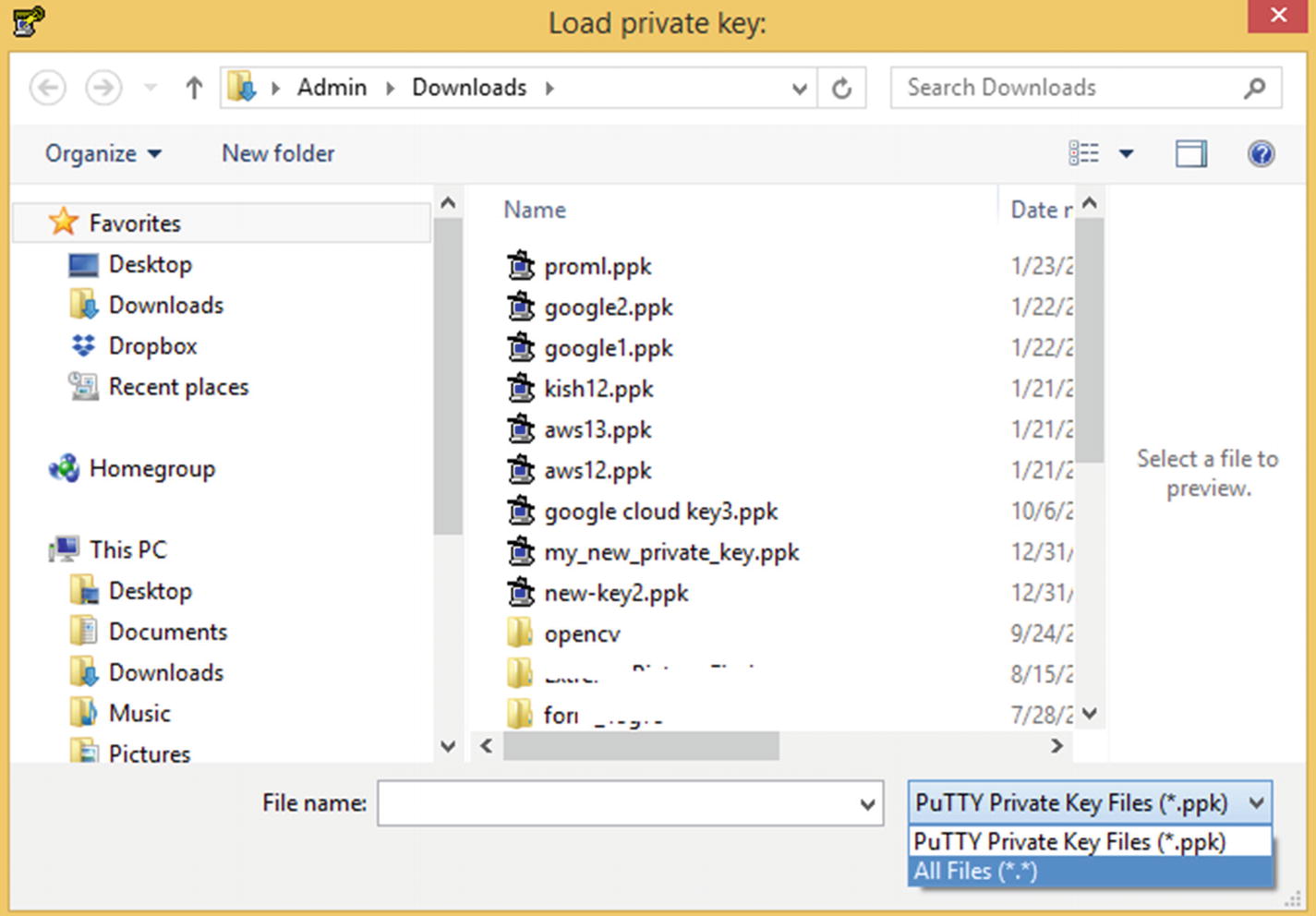Select the google1.ppk file
The width and height of the screenshot is (1316, 916).
[x=609, y=348]
